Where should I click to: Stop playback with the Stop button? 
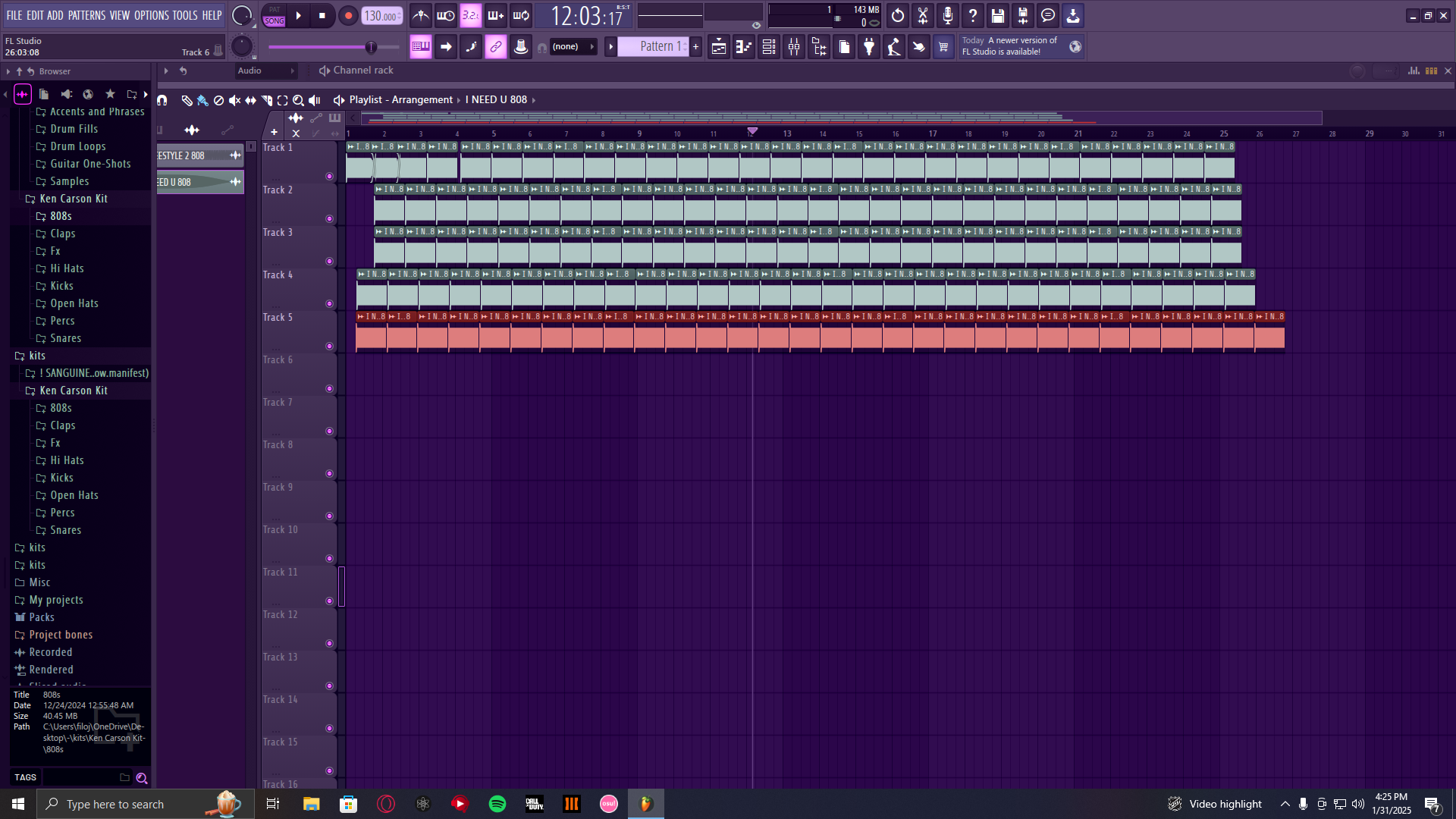[322, 15]
